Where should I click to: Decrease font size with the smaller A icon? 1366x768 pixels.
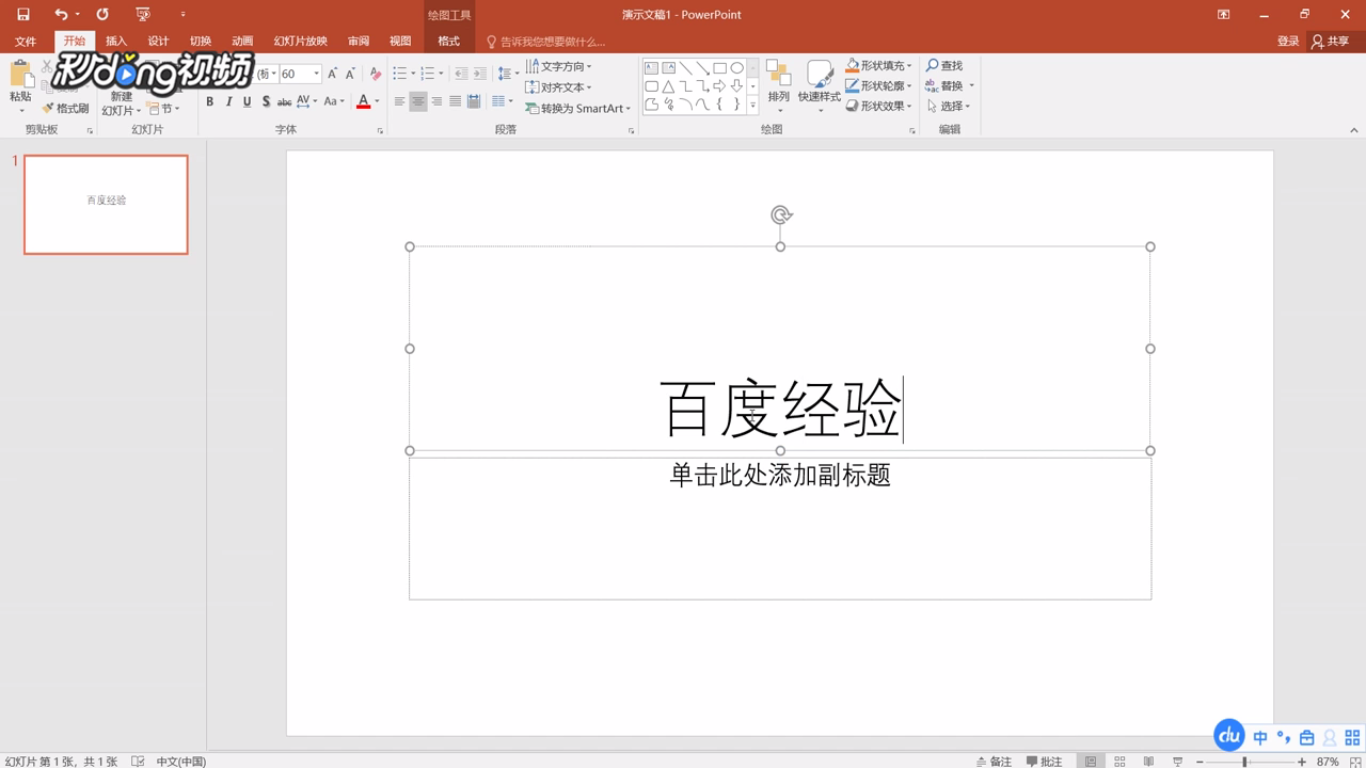coord(350,74)
